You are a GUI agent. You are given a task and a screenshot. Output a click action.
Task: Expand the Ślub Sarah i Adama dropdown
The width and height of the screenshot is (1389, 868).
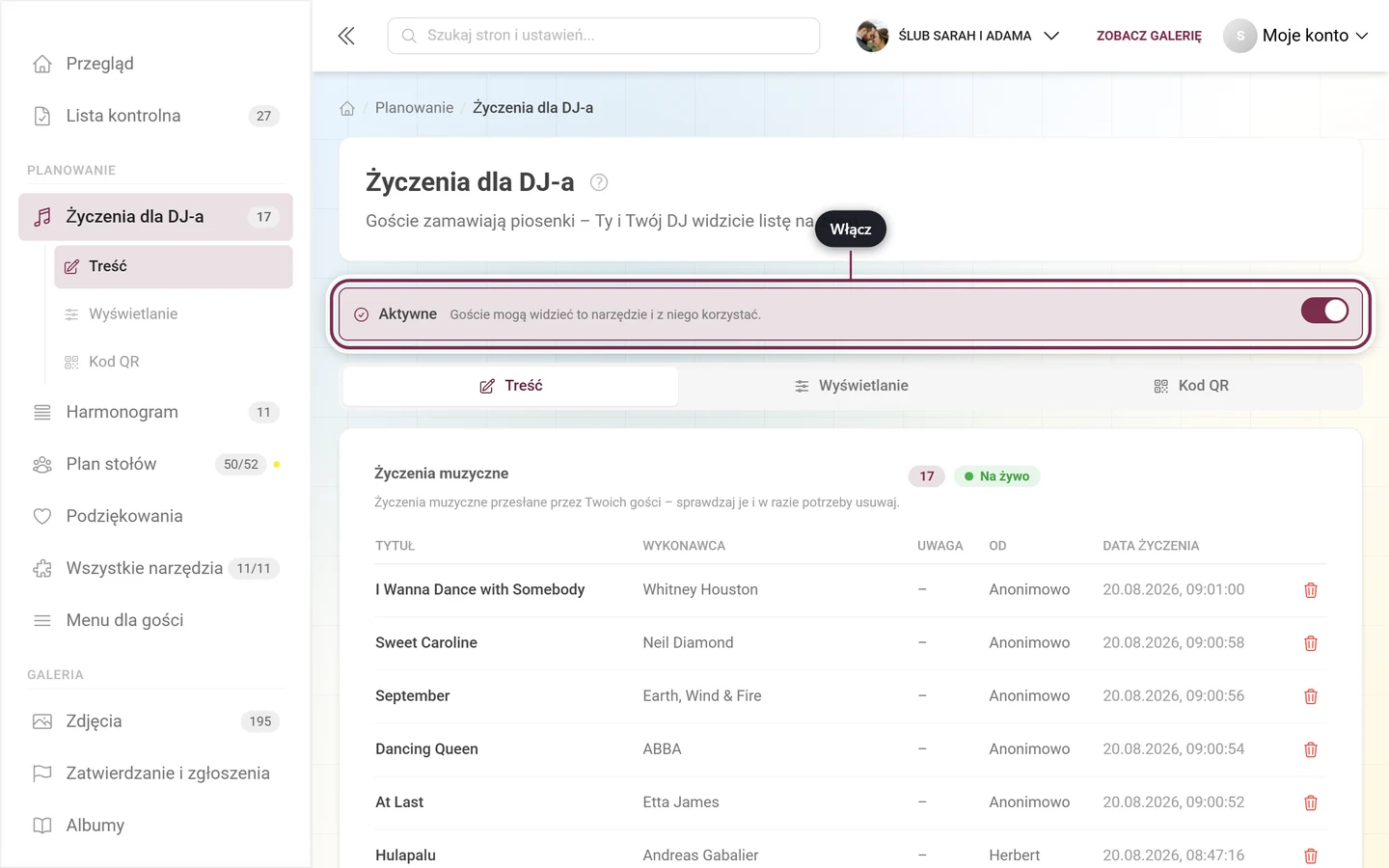click(958, 36)
